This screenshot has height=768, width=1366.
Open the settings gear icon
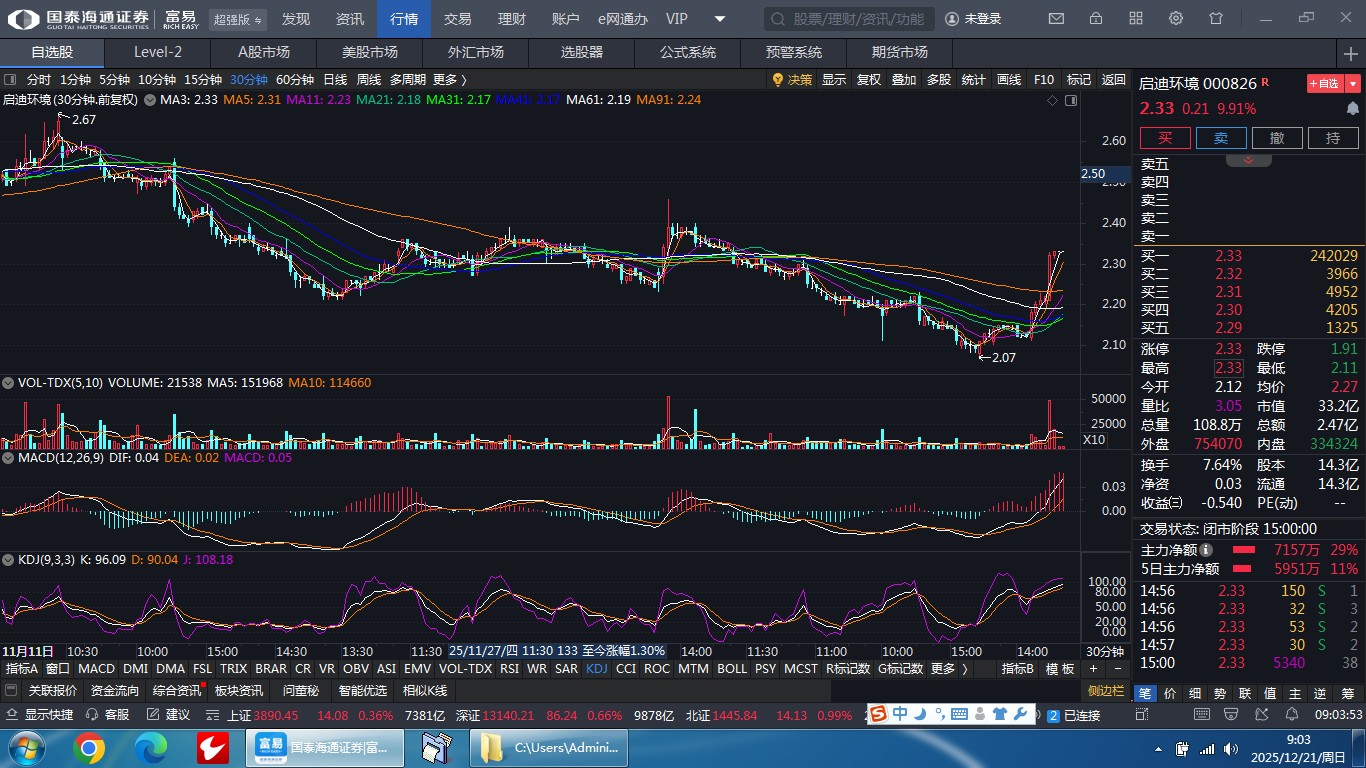point(1176,18)
